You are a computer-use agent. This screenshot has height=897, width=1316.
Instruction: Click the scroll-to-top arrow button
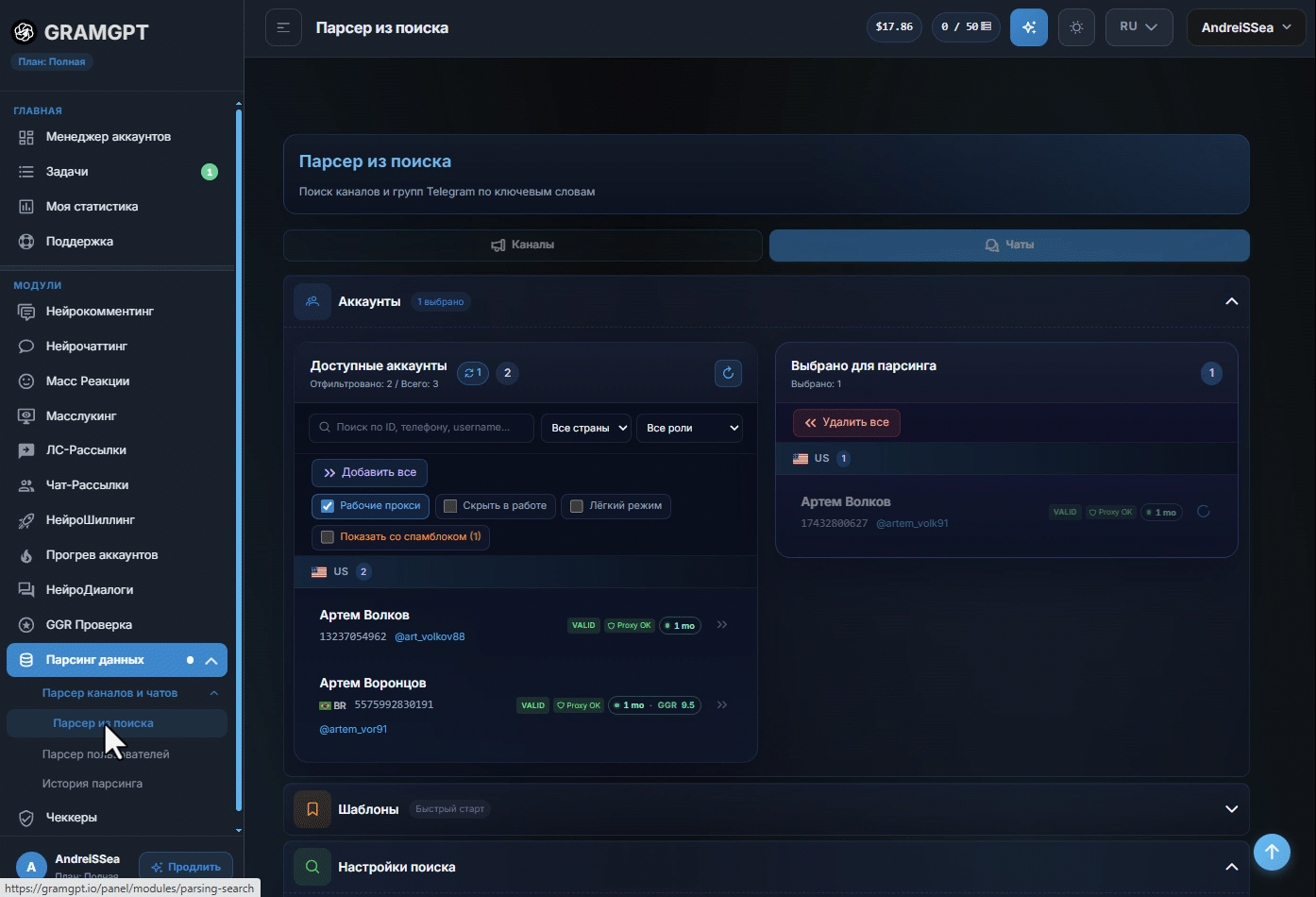[1272, 852]
